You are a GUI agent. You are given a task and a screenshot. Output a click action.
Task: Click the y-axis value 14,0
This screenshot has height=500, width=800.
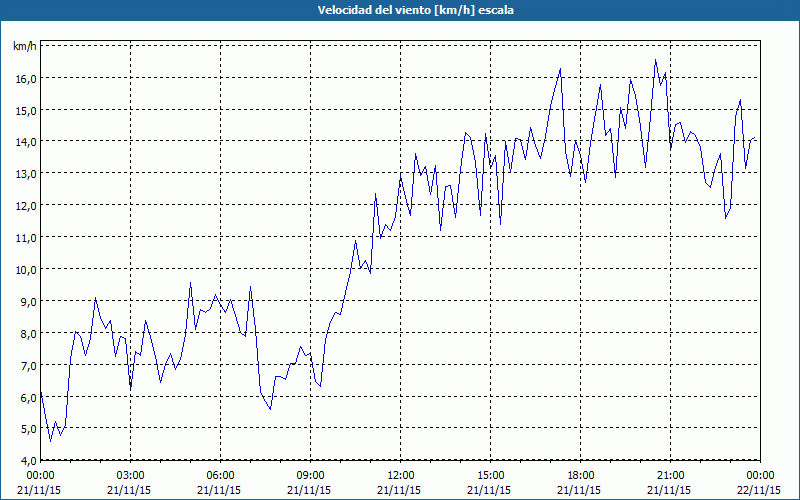tap(27, 142)
